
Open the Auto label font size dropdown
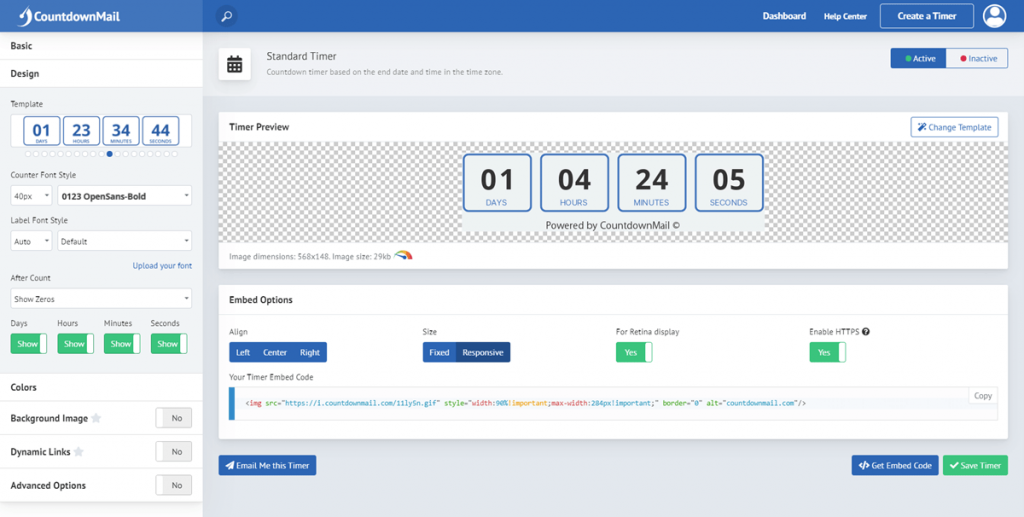coord(31,241)
